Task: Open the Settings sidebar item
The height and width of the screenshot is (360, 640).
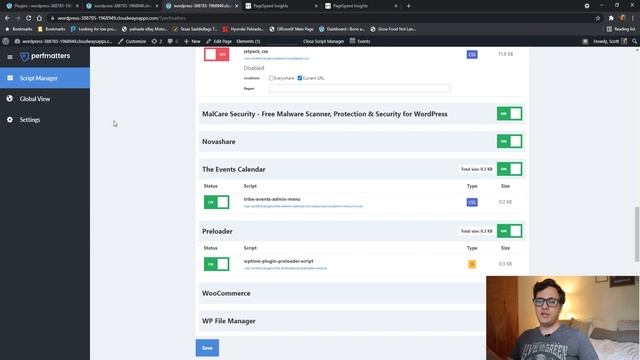Action: click(x=45, y=120)
